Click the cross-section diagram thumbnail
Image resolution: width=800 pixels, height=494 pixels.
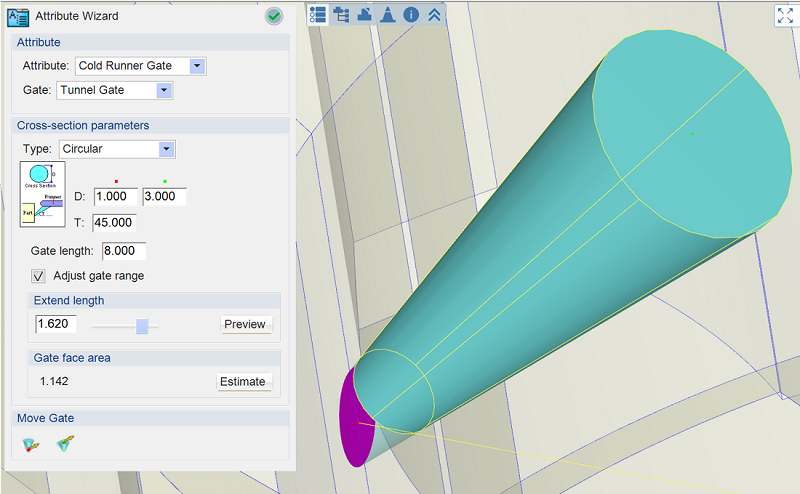coord(43,194)
